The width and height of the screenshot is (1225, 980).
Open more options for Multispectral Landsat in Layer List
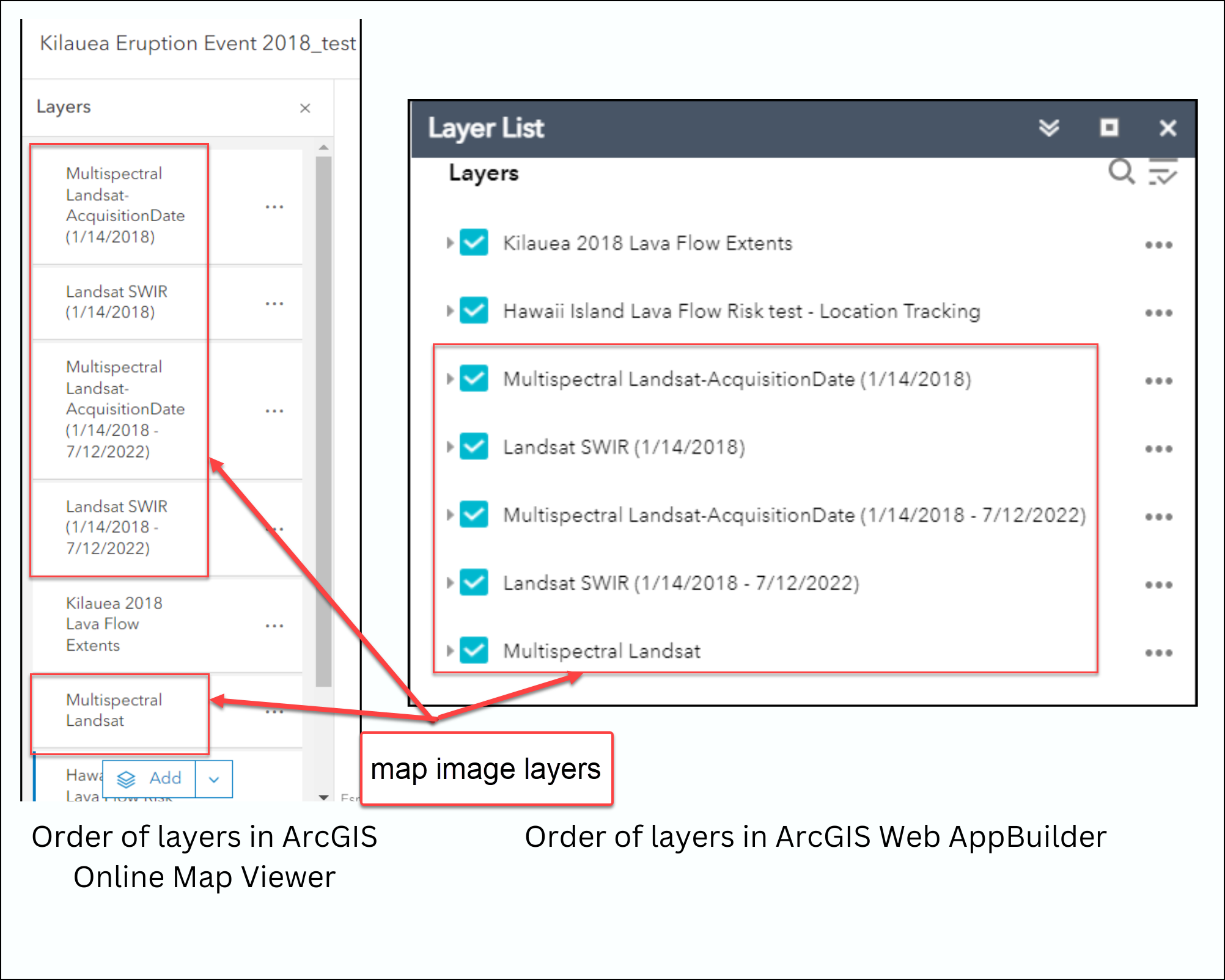(x=1158, y=653)
